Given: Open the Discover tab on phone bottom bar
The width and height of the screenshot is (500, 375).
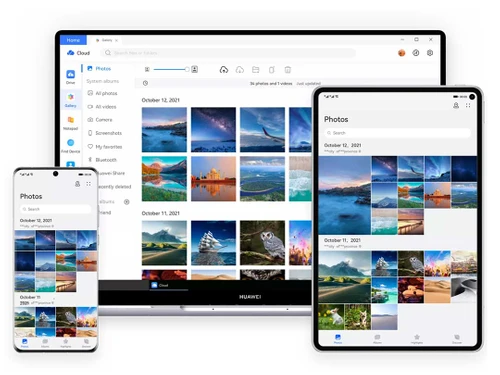Looking at the screenshot, I should coord(86,343).
